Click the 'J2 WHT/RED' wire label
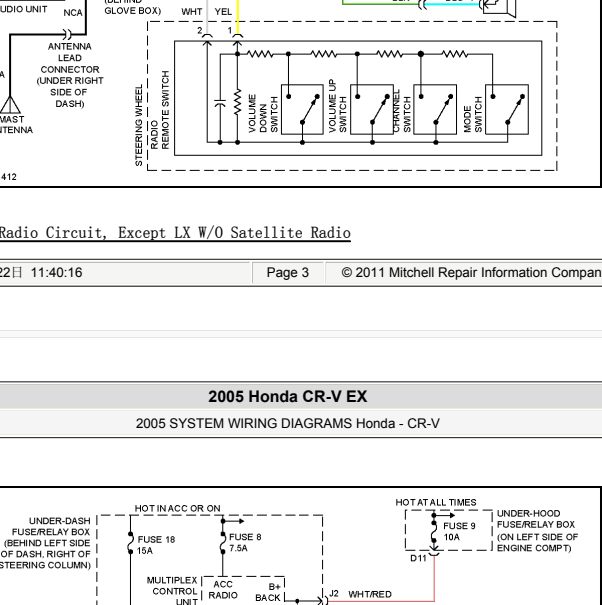Image resolution: width=602 pixels, height=605 pixels. click(360, 594)
